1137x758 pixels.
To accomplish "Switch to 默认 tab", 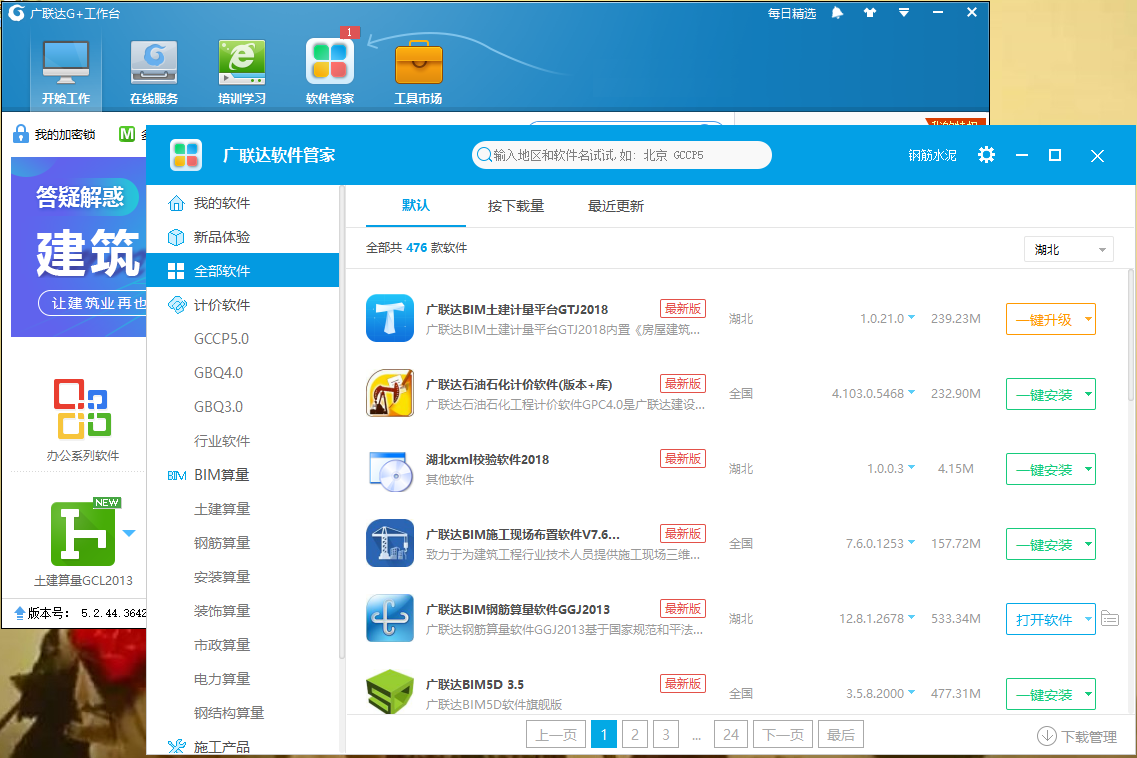I will point(415,205).
